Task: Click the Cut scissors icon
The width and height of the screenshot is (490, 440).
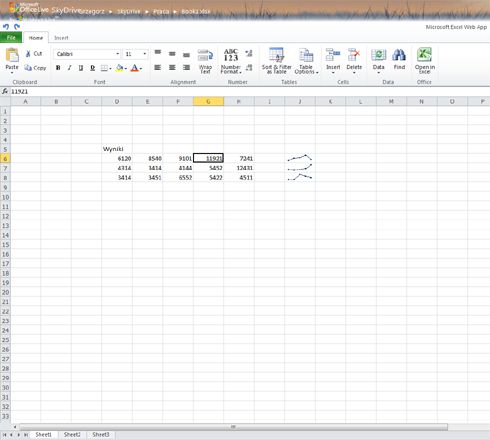Action: (28, 54)
